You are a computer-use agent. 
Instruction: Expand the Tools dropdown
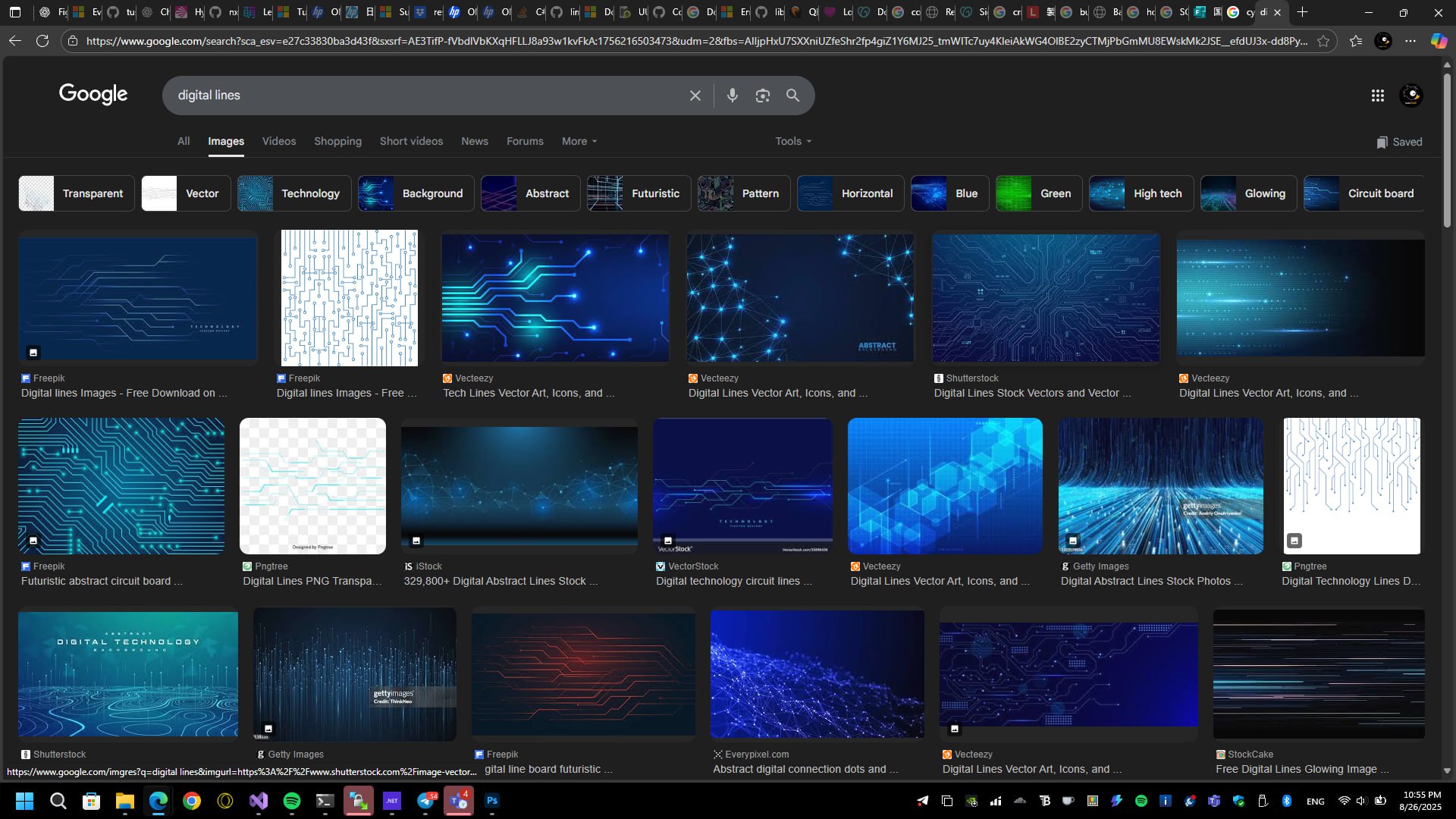click(793, 141)
